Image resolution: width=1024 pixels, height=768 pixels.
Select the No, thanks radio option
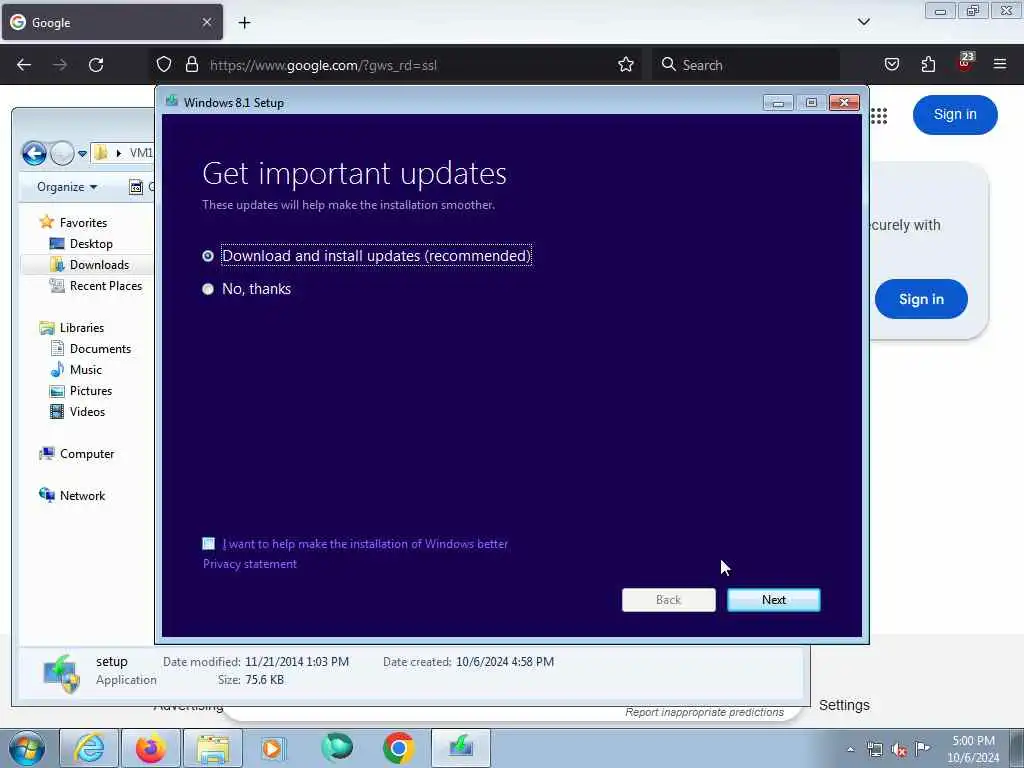click(x=208, y=289)
